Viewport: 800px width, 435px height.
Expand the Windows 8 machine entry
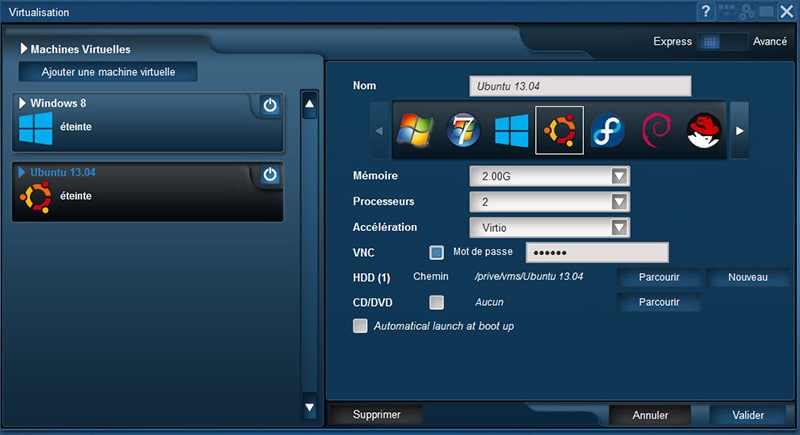point(22,103)
